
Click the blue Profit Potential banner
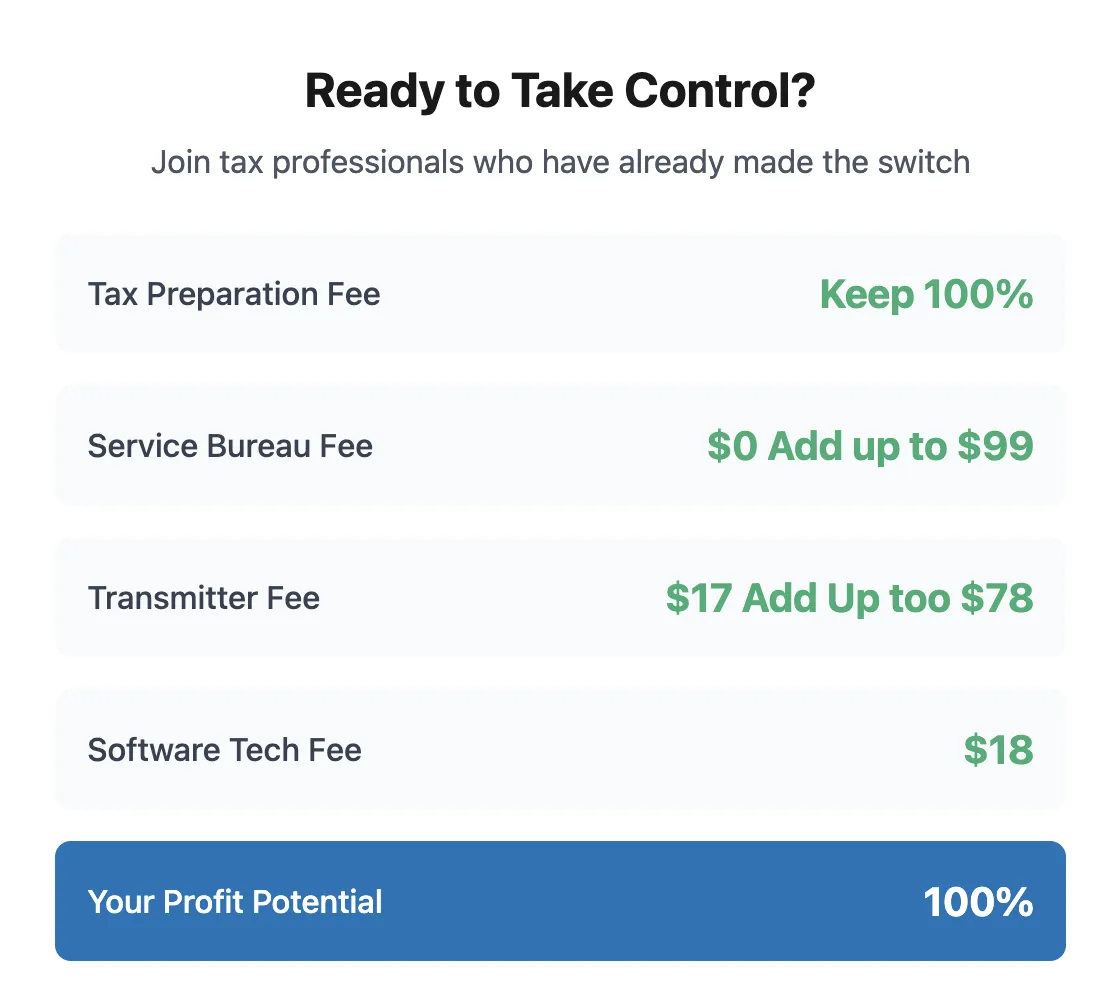pyautogui.click(x=560, y=901)
